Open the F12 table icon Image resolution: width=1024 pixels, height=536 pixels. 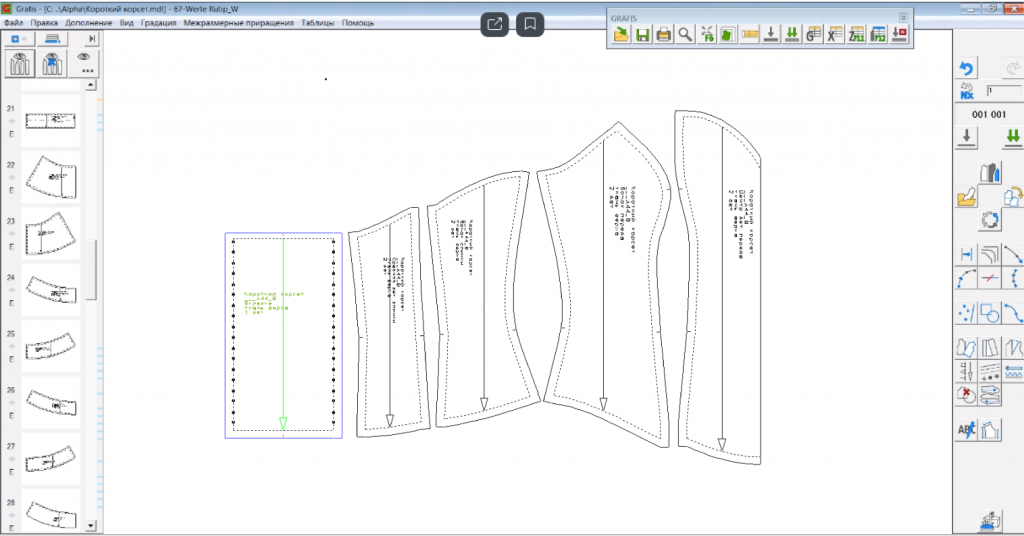tap(878, 35)
